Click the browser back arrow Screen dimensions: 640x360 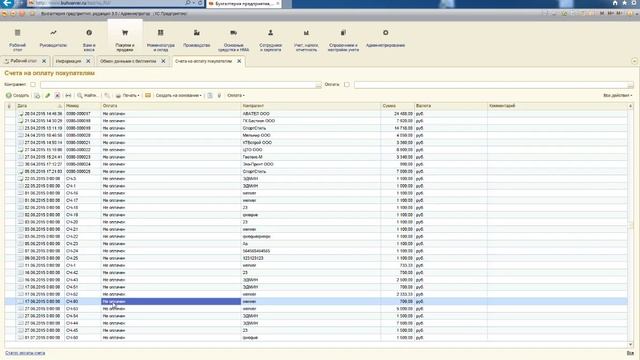coord(7,3)
